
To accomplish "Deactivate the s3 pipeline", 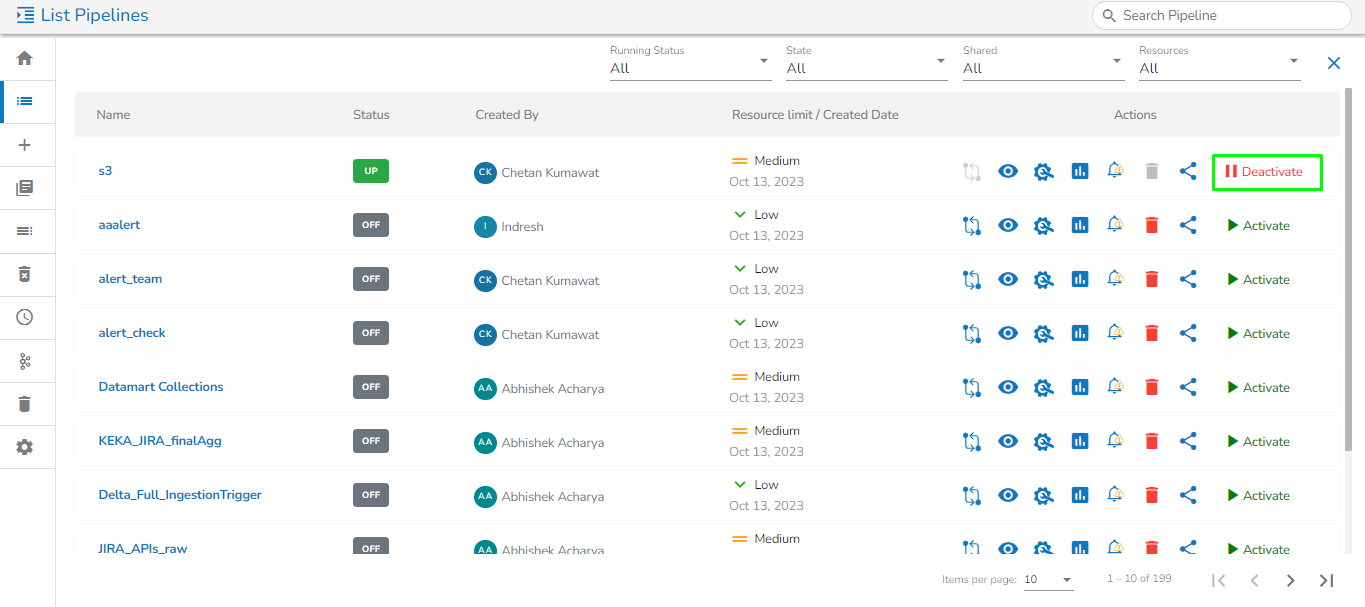I will [1266, 172].
